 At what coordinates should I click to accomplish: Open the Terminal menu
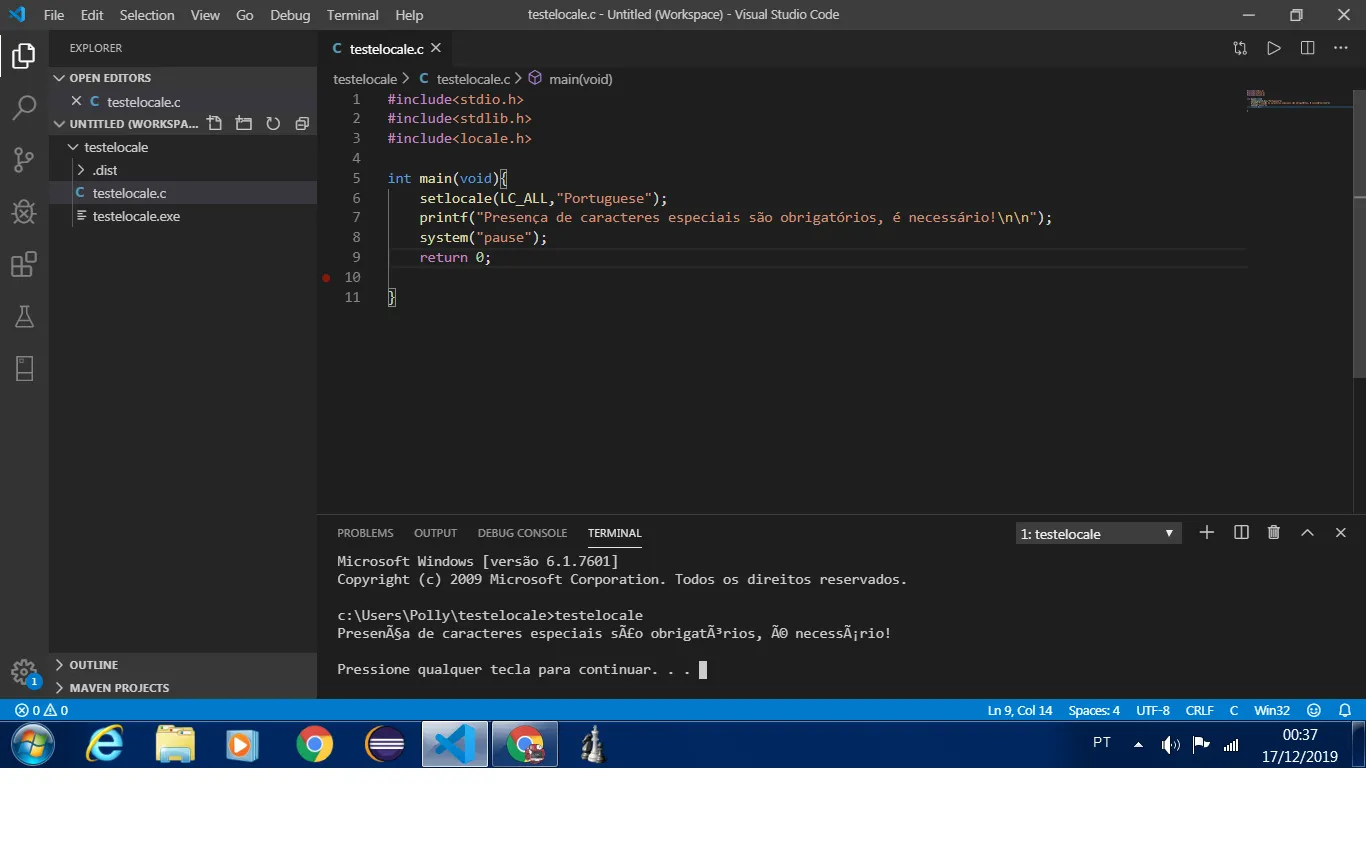click(353, 15)
